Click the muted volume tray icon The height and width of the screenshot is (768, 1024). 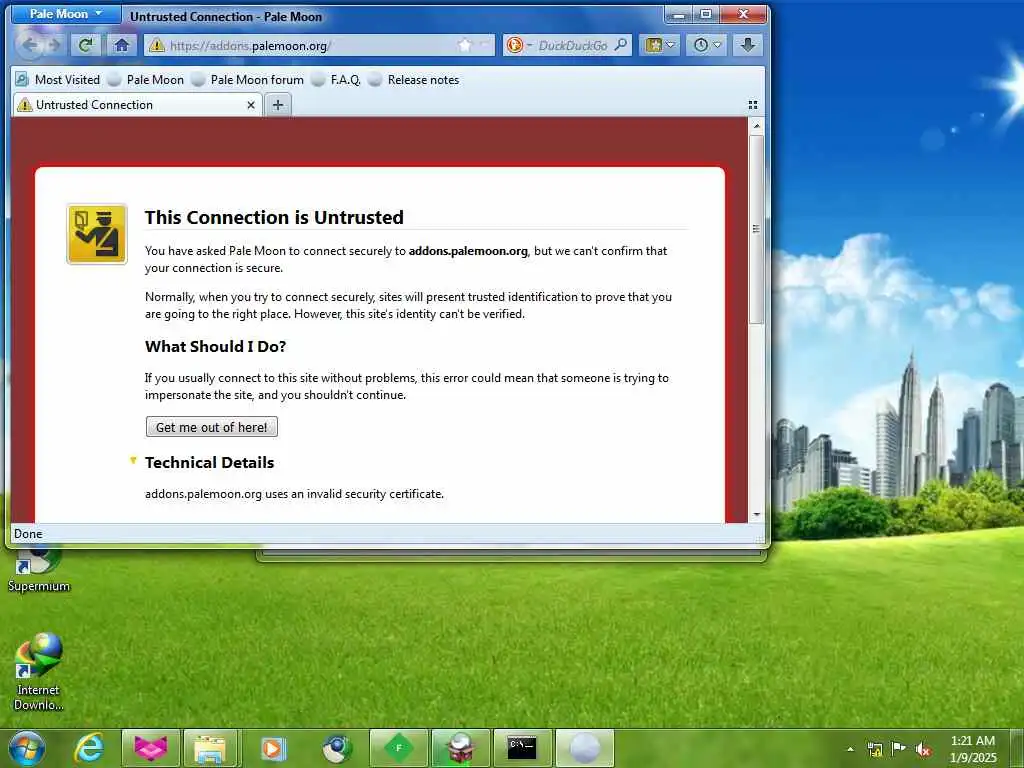click(923, 749)
